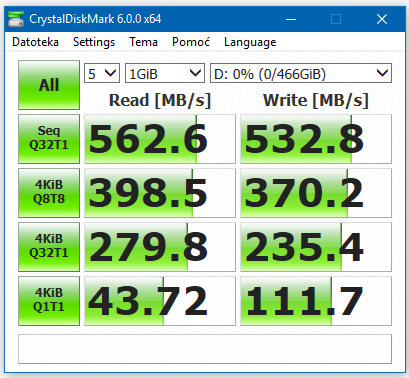Screen dimensions: 409x378
Task: Click the Write [MB/s] column header
Action: (316, 100)
